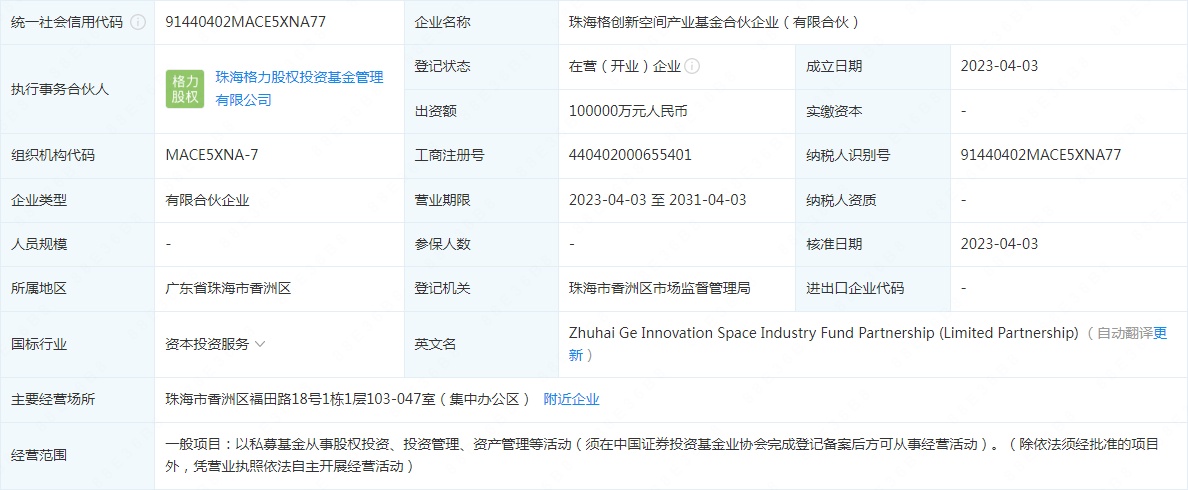Click the 参保人数 label cell
The image size is (1188, 490).
click(481, 244)
